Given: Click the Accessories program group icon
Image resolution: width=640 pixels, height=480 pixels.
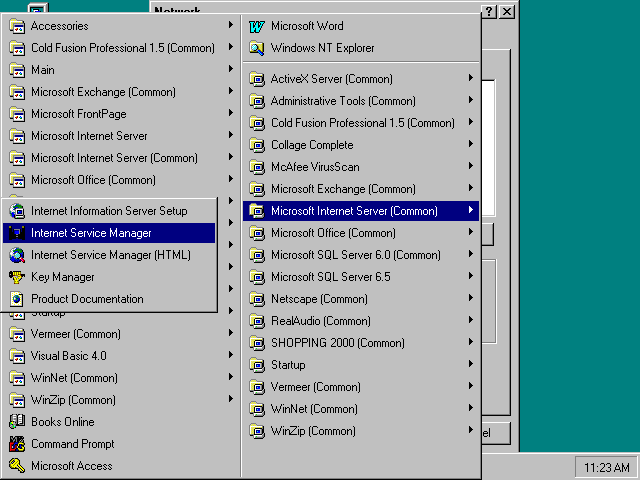Looking at the screenshot, I should 17,26.
